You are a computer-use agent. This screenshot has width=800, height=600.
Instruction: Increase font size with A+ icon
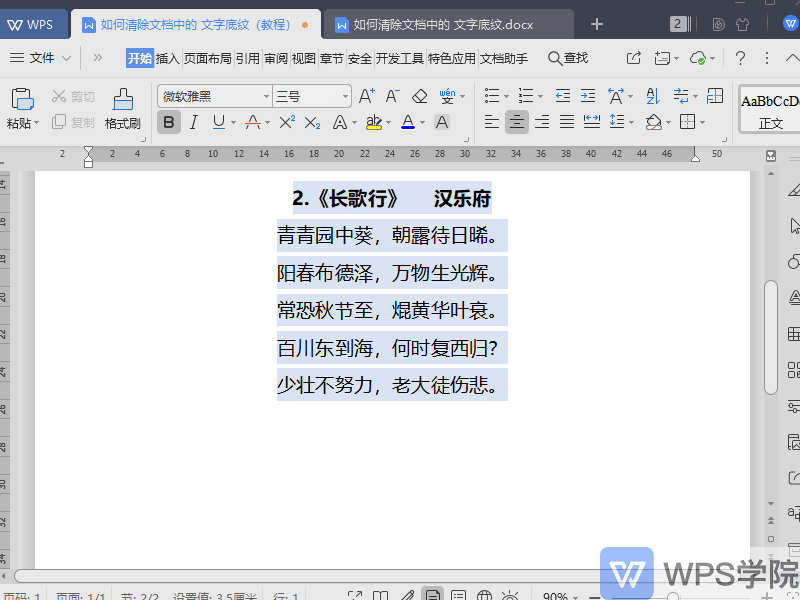click(366, 96)
